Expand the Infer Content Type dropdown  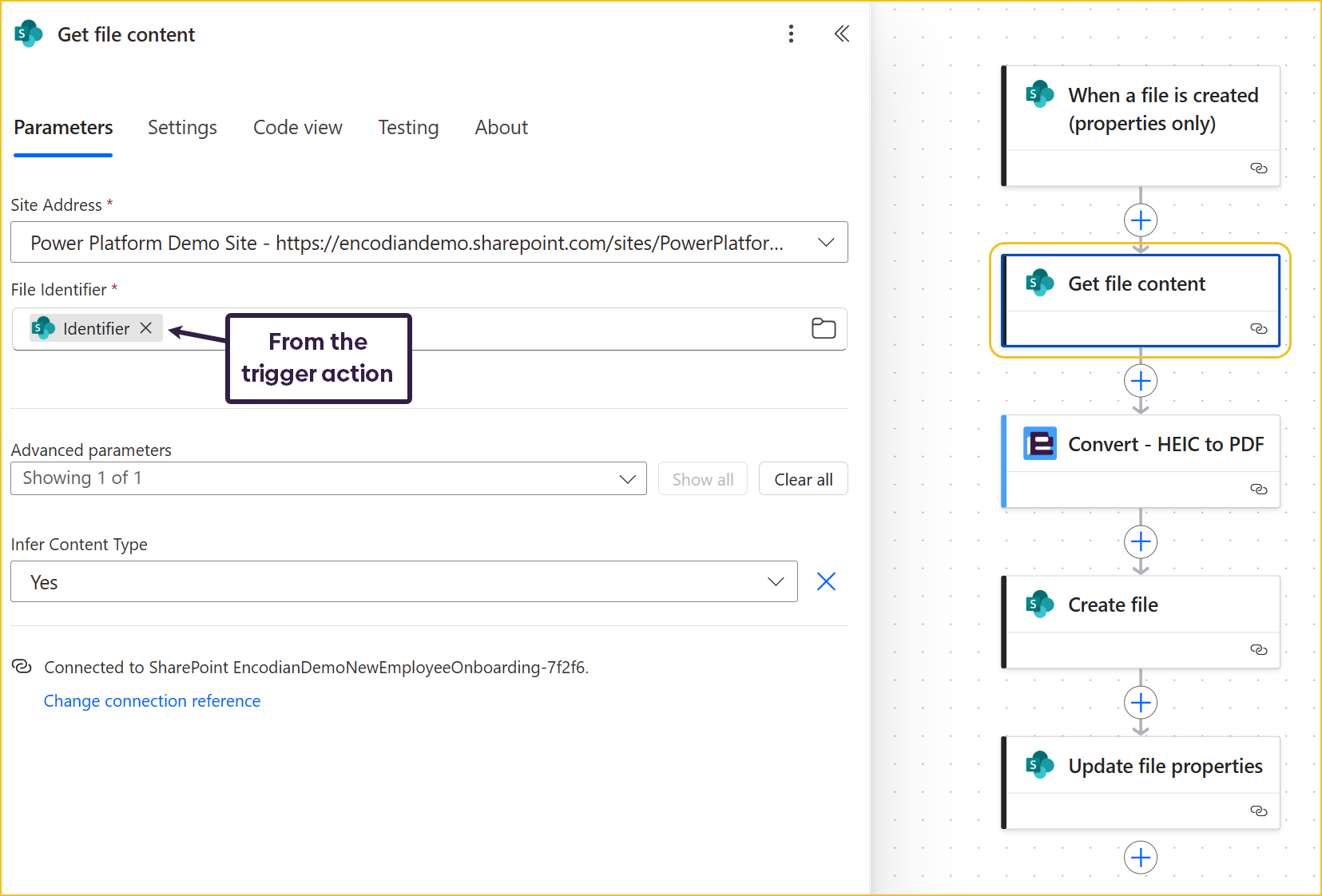click(775, 582)
